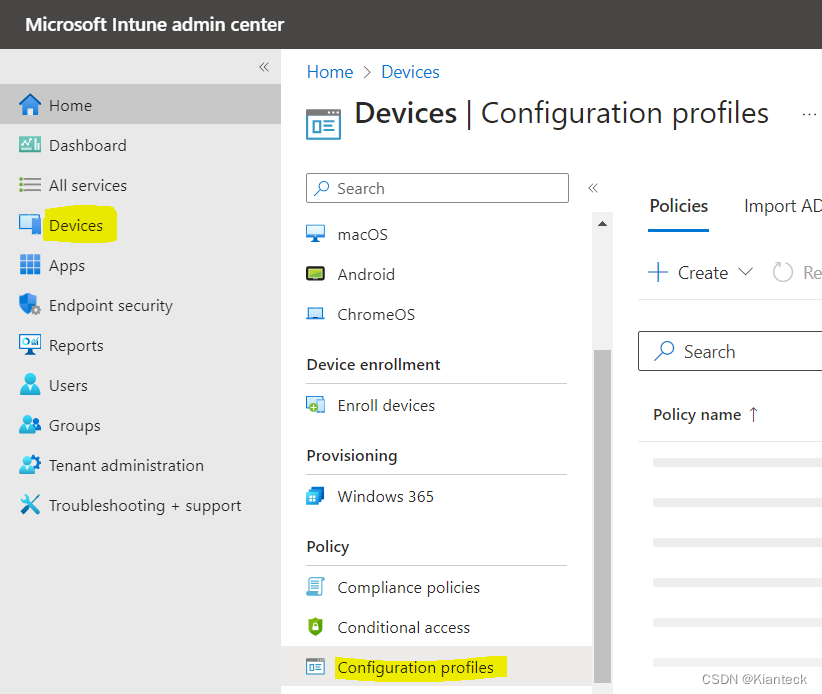Collapse the main left navigation sidebar
822x694 pixels.
pos(264,67)
